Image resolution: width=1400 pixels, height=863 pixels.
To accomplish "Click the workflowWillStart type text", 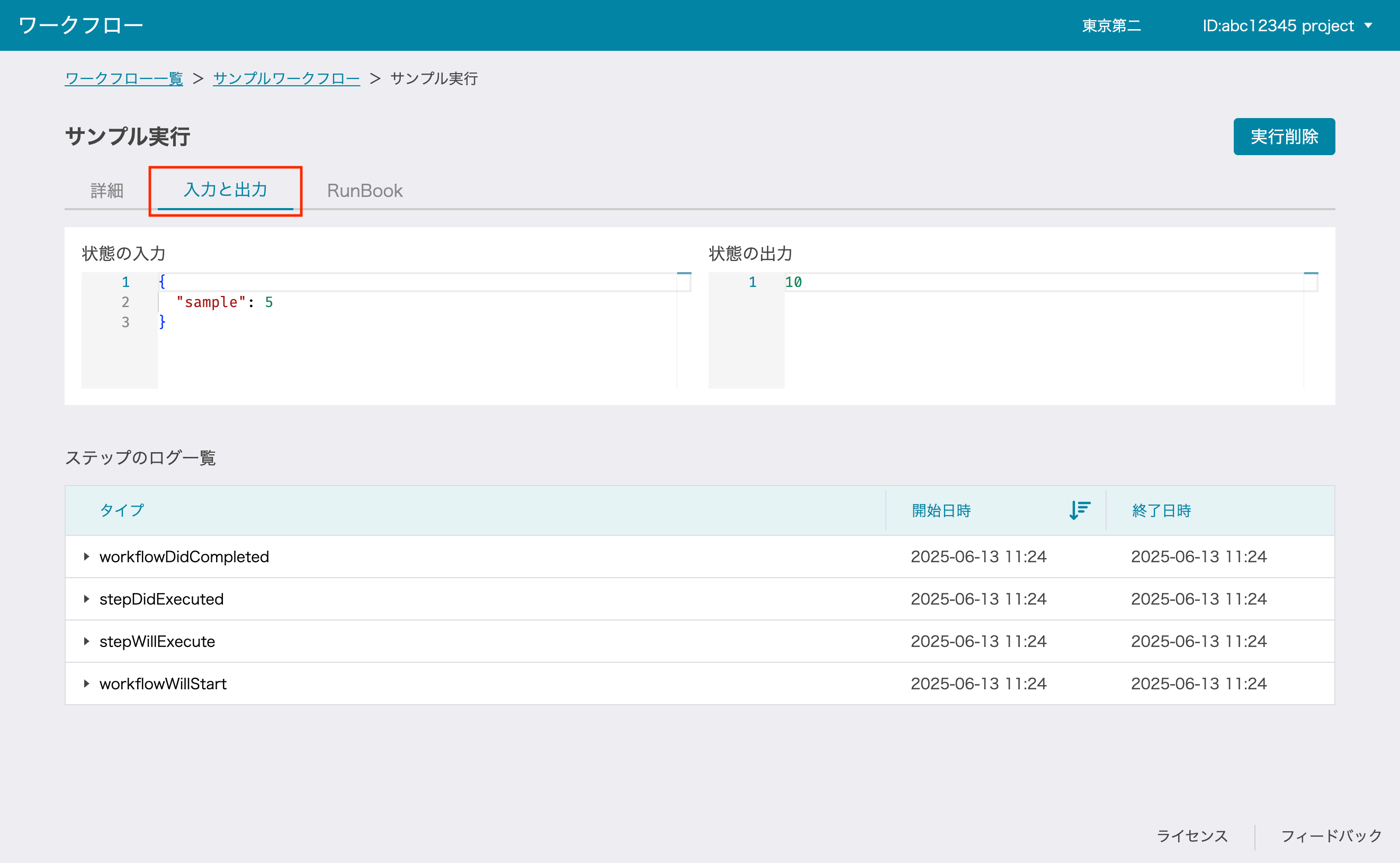I will pyautogui.click(x=163, y=683).
